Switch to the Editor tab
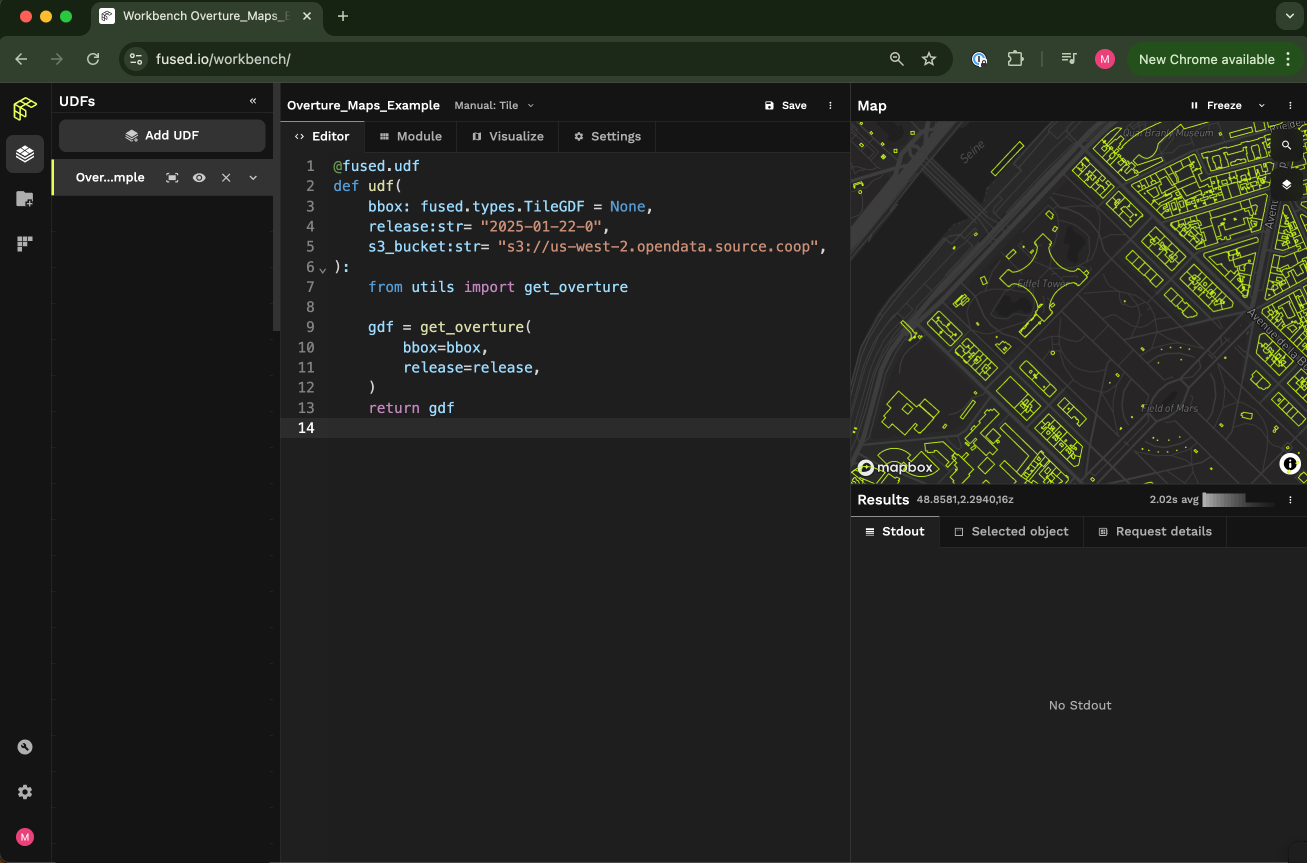Screen dimensions: 1307x863 pyautogui.click(x=322, y=137)
